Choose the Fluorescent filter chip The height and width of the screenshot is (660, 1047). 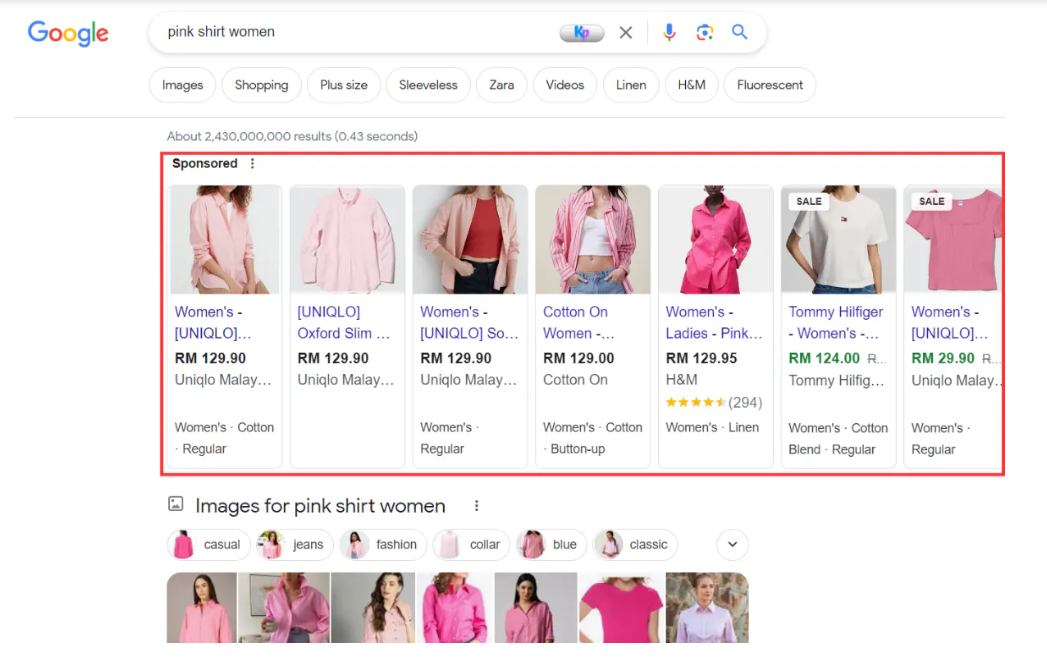[769, 85]
